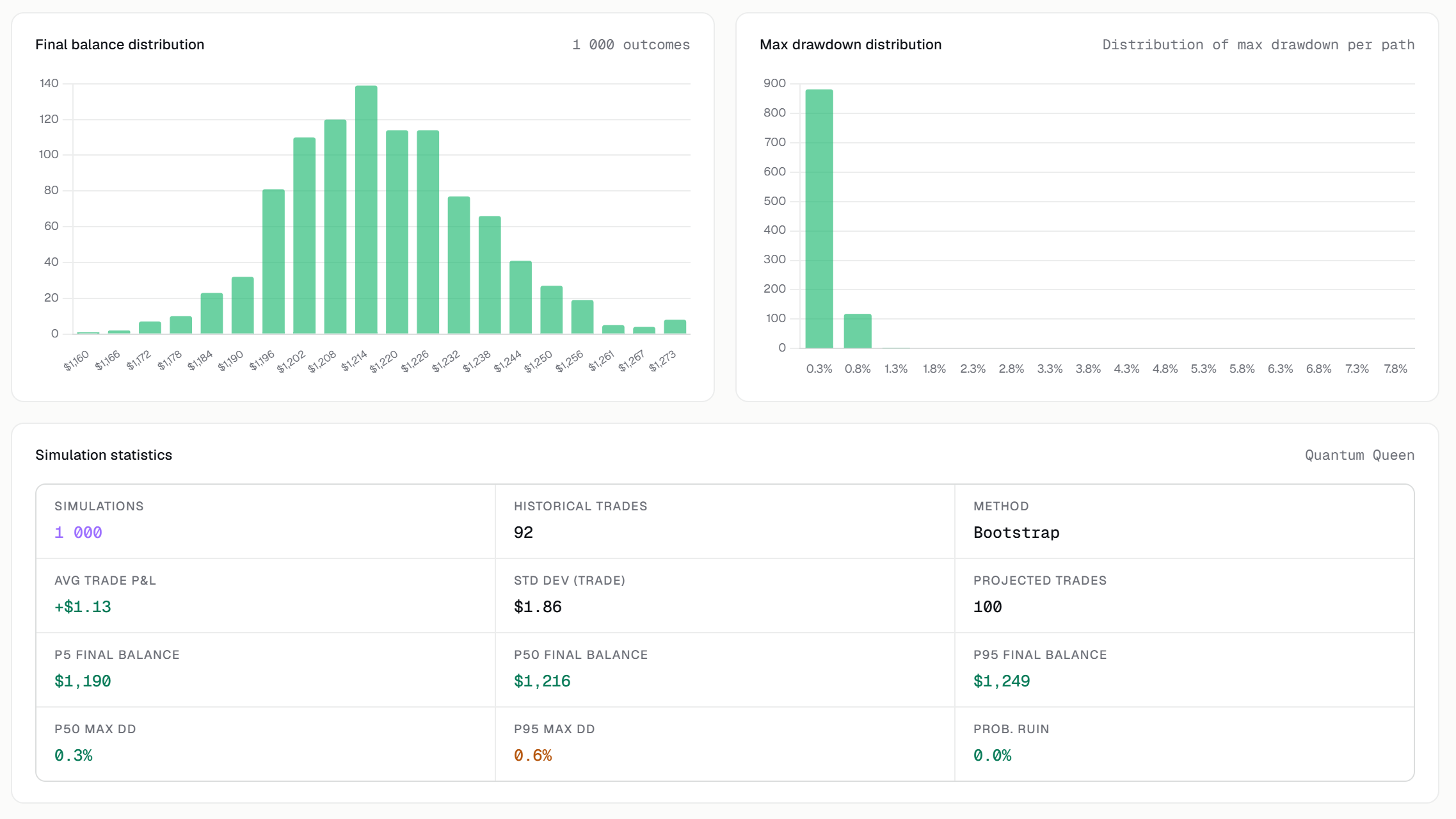Click the $1,232 histogram bar
This screenshot has width=1456, height=819.
point(459,265)
